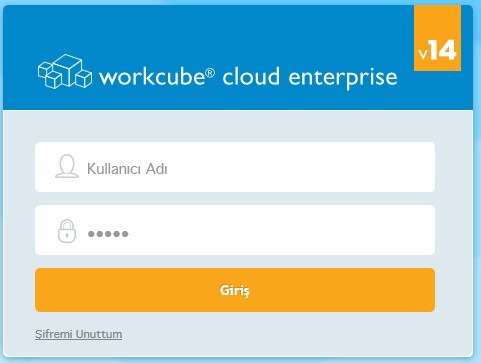Viewport: 481px width, 363px height.
Task: Click the Kullanıcı Adı placeholder text
Action: (x=127, y=169)
